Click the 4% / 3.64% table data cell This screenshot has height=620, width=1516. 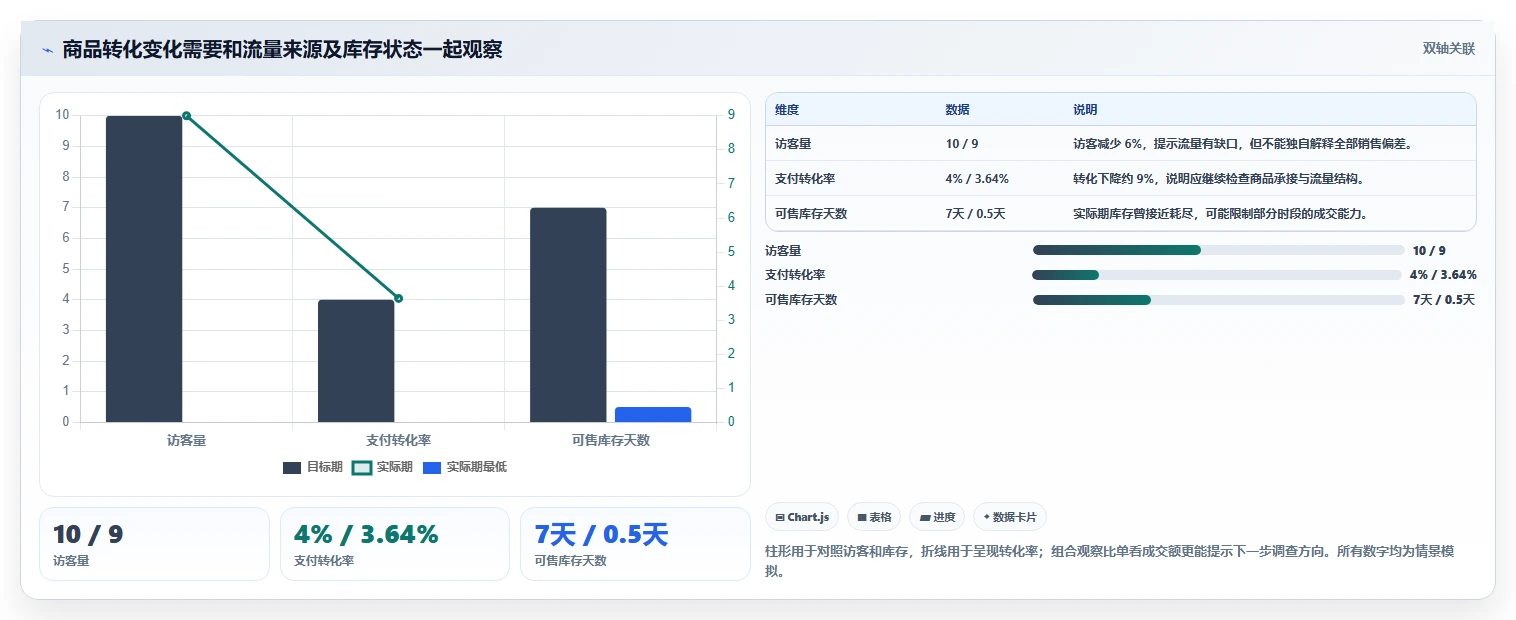tap(977, 179)
